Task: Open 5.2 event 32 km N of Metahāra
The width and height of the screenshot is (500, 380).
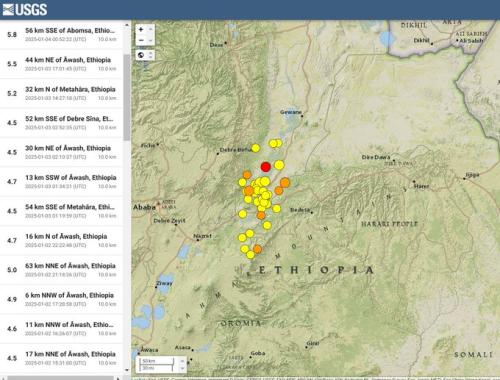Action: 62,93
